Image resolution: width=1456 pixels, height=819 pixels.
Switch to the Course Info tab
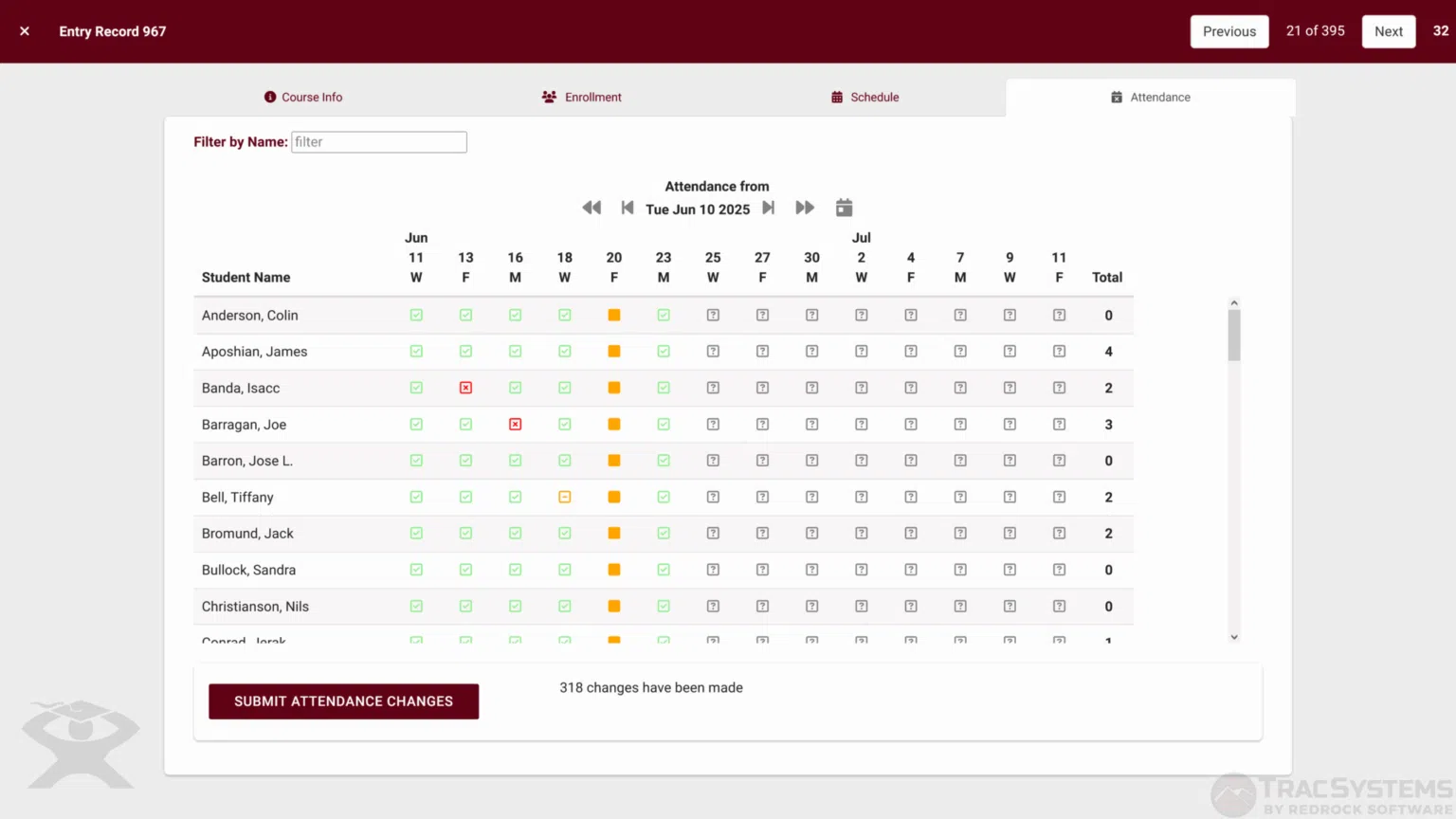303,97
